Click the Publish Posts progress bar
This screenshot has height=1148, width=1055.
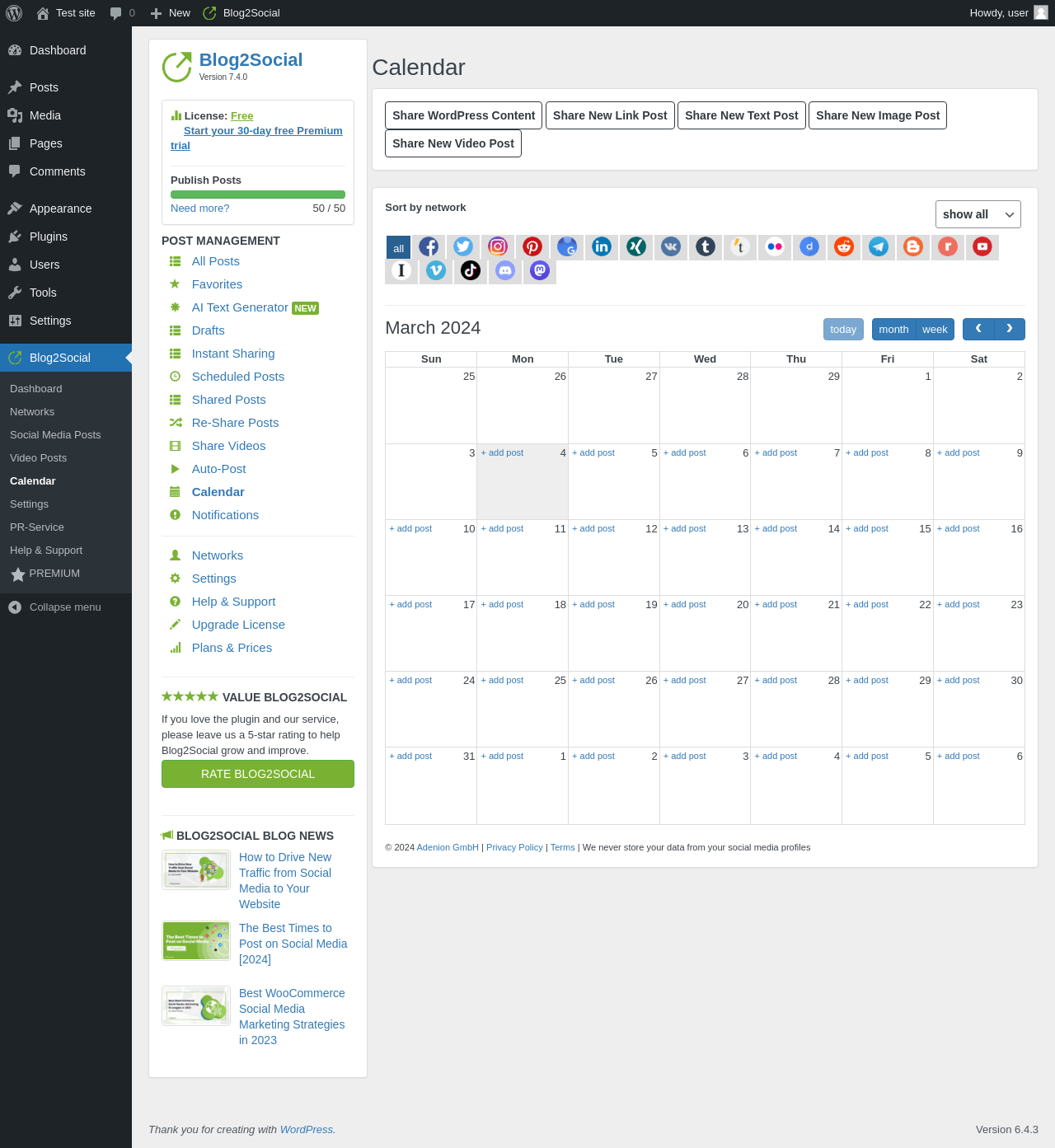pyautogui.click(x=258, y=194)
